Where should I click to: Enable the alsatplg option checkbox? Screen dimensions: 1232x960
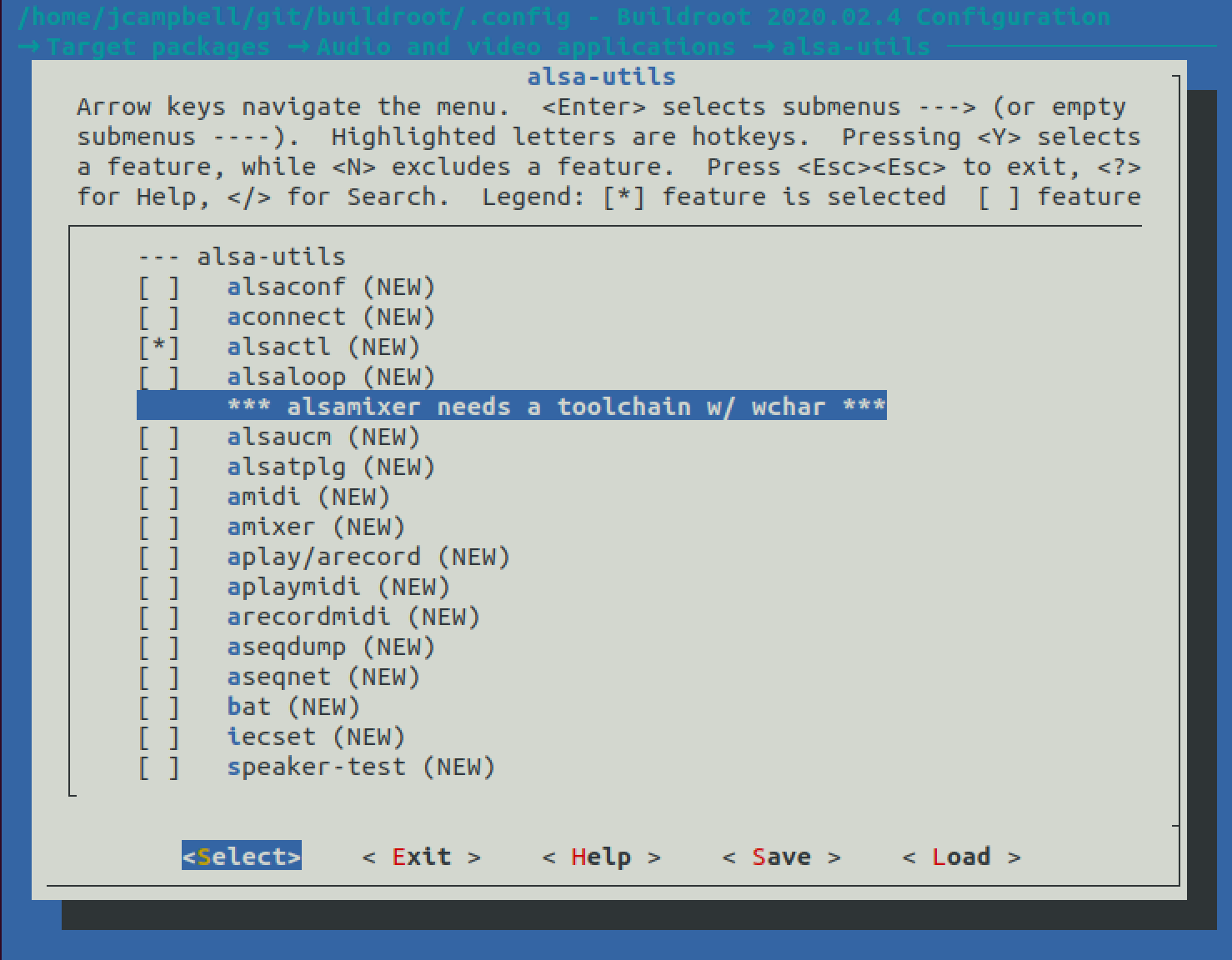click(158, 467)
